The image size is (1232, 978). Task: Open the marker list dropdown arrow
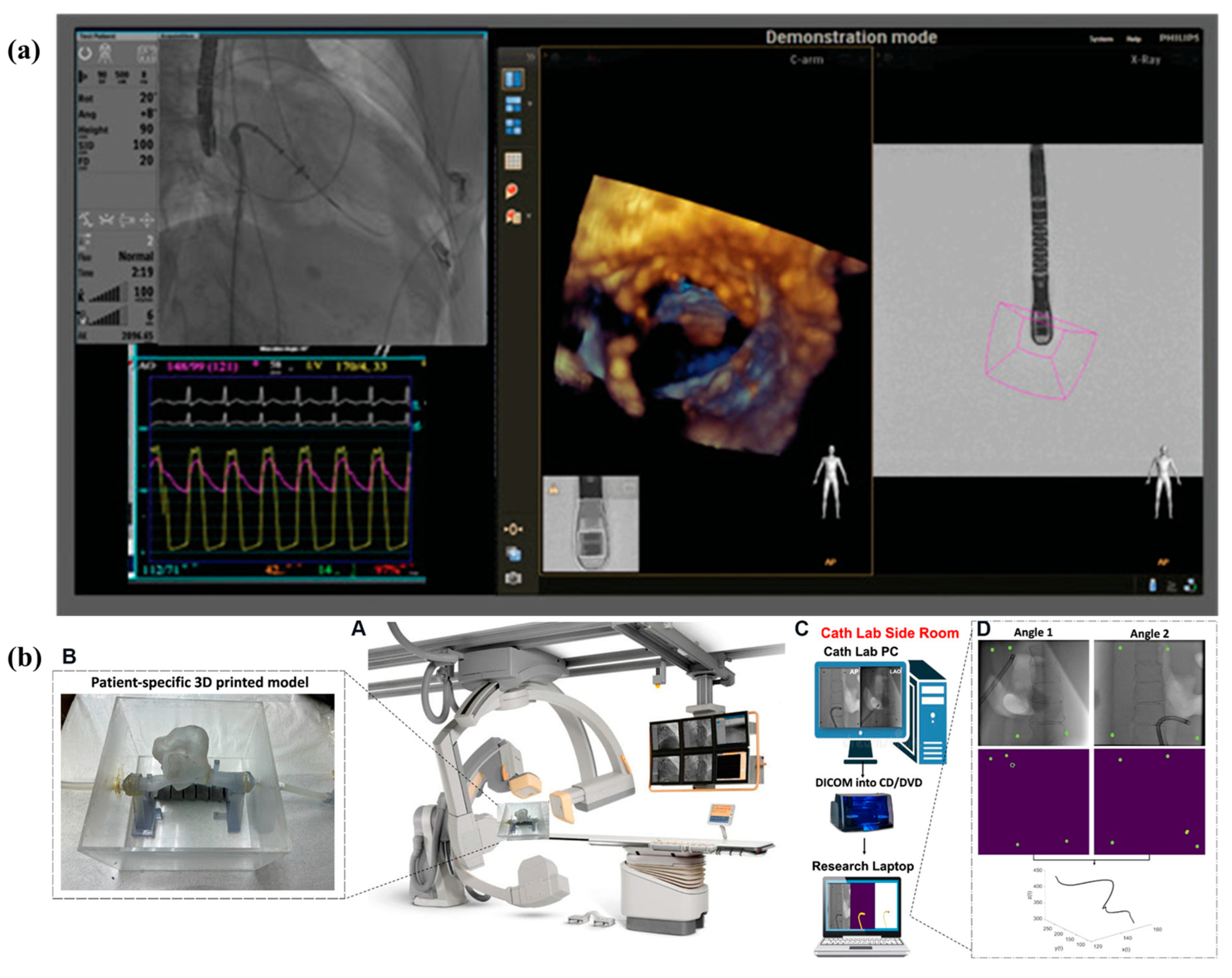(529, 216)
